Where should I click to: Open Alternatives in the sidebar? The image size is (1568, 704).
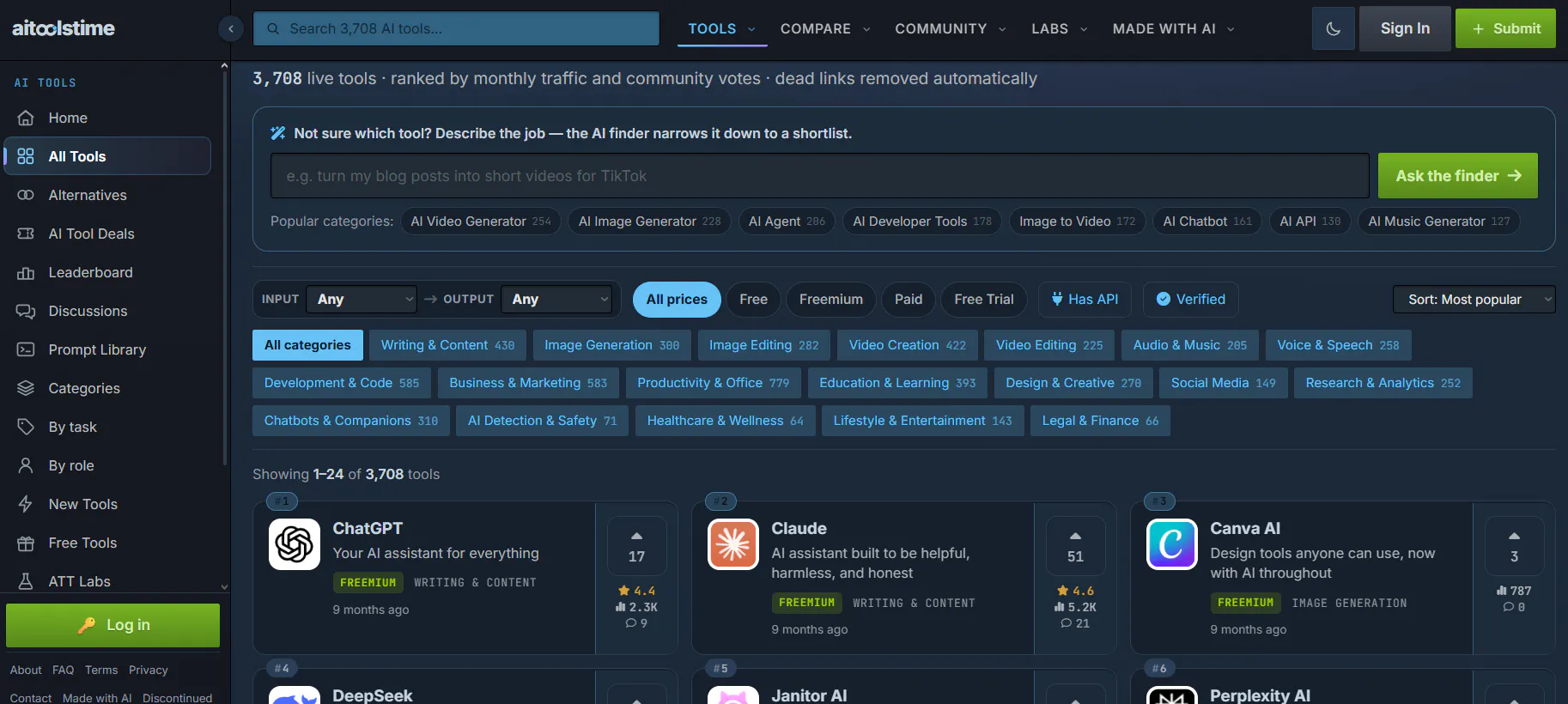pos(107,195)
